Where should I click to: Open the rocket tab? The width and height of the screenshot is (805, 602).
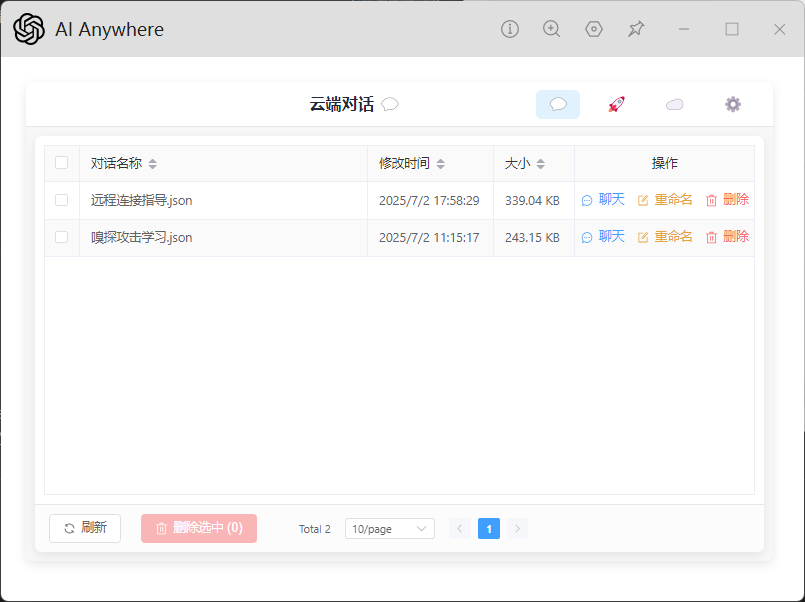(x=617, y=104)
